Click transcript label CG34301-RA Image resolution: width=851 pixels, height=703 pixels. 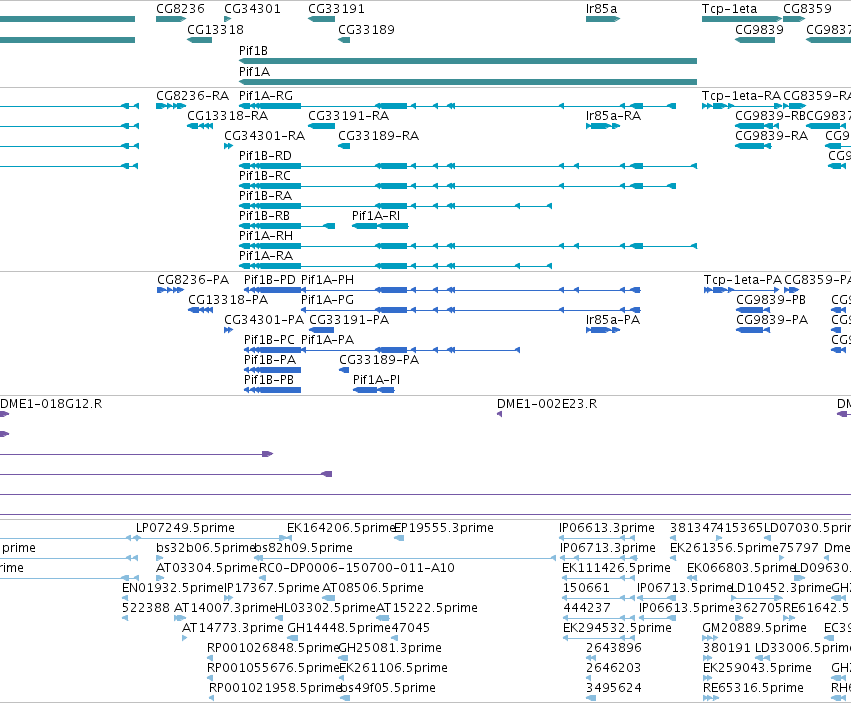tap(264, 136)
